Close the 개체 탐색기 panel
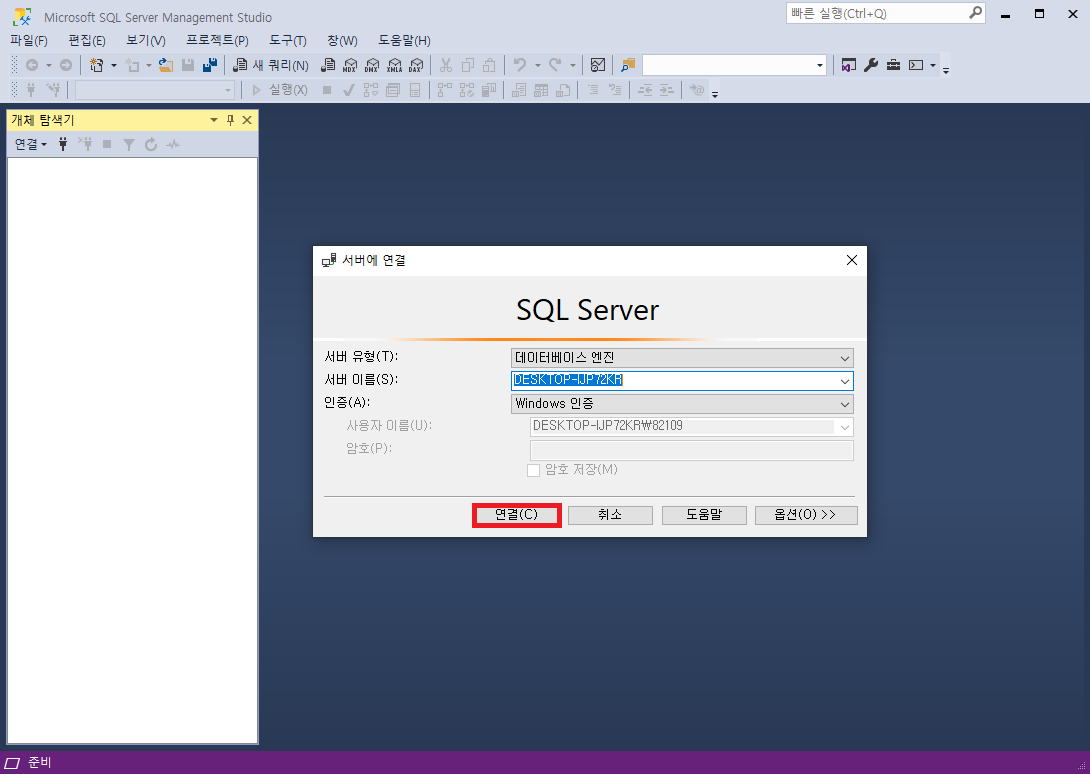 [247, 120]
